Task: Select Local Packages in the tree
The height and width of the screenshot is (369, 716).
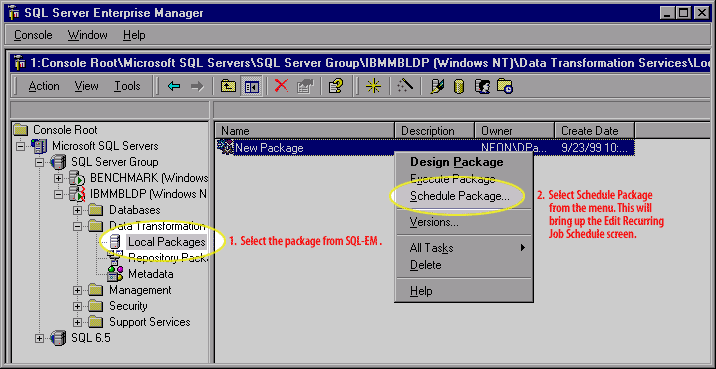Action: coord(166,242)
